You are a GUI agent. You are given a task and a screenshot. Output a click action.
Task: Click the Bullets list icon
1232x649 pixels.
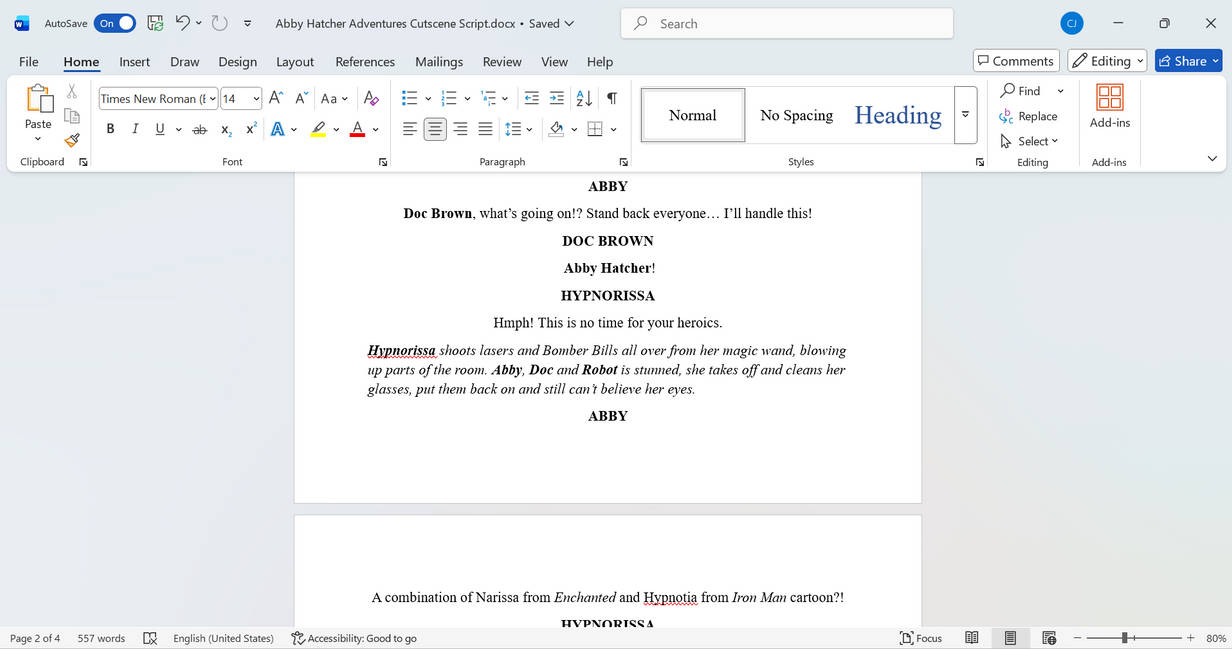tap(409, 98)
